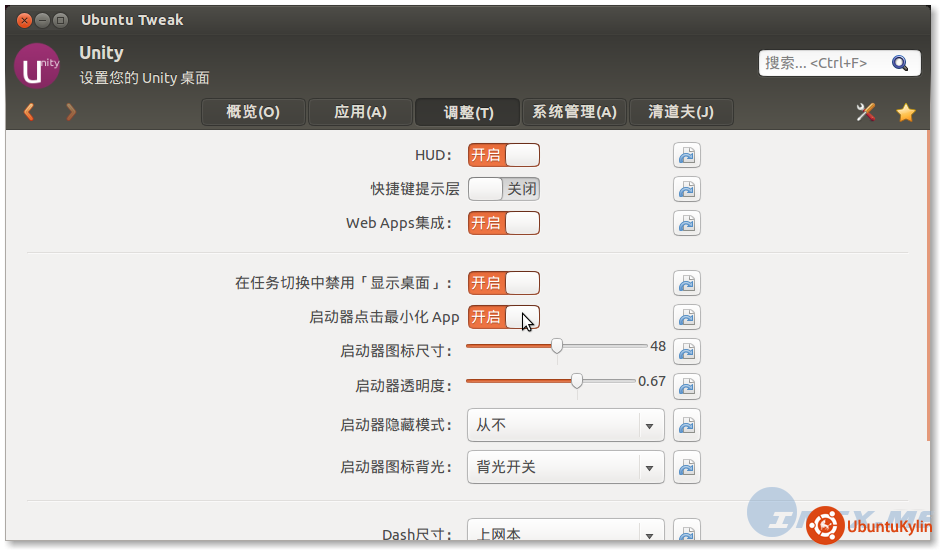Reset the 快捷键提示层 setting with its icon
Screen dimensions: 940x550
coord(686,189)
